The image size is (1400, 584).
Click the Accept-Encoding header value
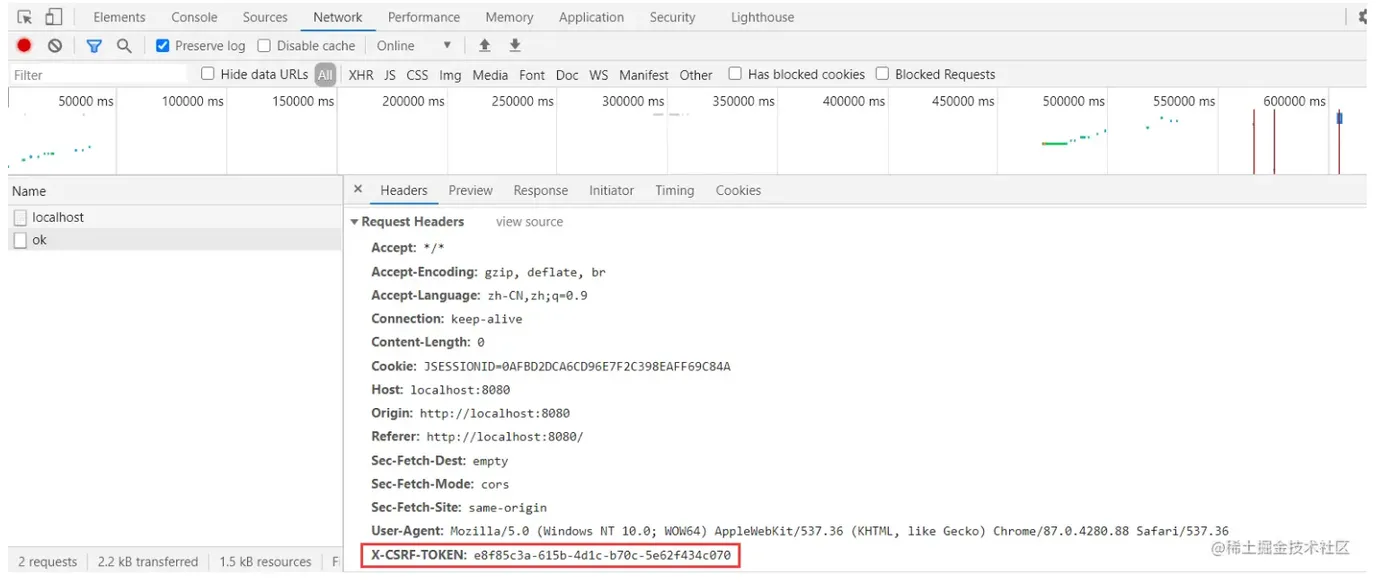click(x=545, y=272)
